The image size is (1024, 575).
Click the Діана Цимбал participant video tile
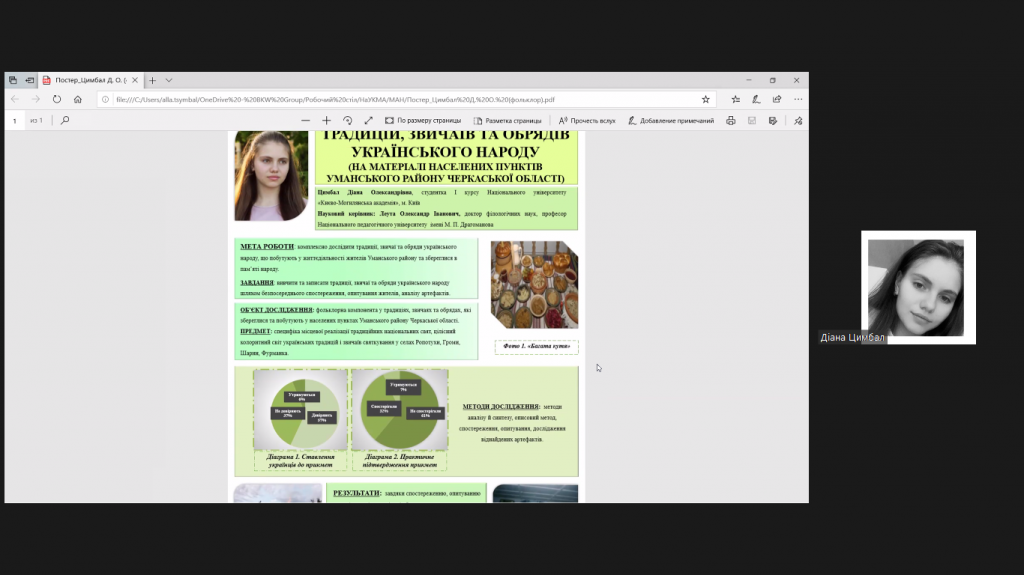(x=918, y=288)
